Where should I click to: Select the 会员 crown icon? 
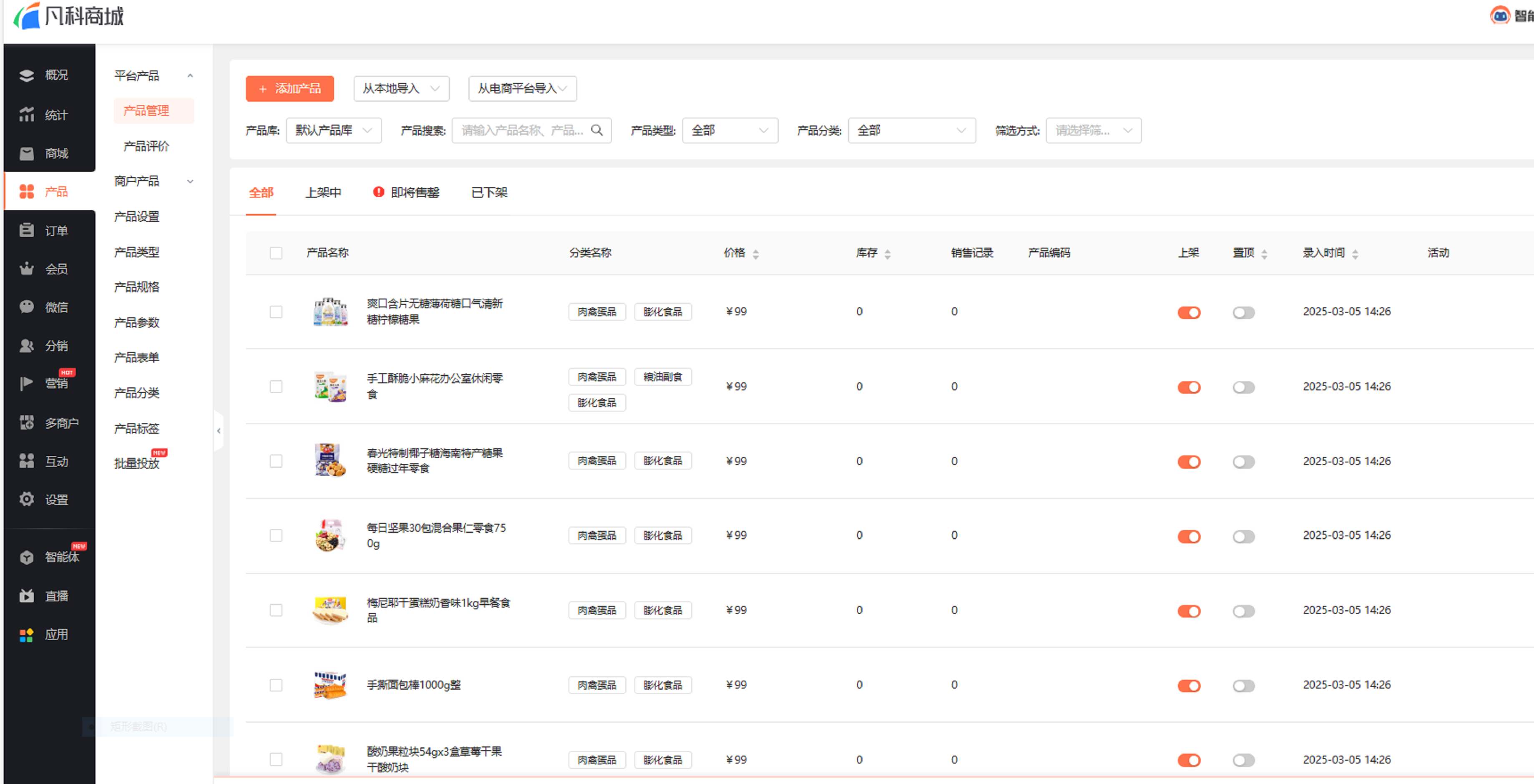(x=26, y=269)
